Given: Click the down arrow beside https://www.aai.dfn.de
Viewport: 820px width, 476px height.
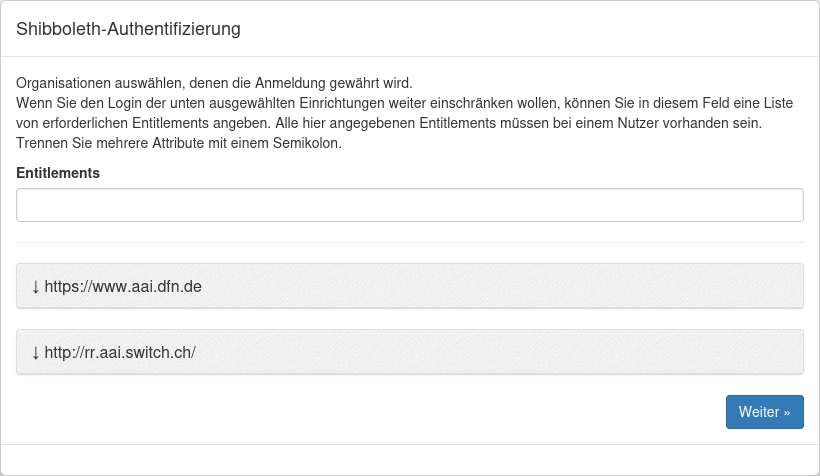Looking at the screenshot, I should coord(36,287).
